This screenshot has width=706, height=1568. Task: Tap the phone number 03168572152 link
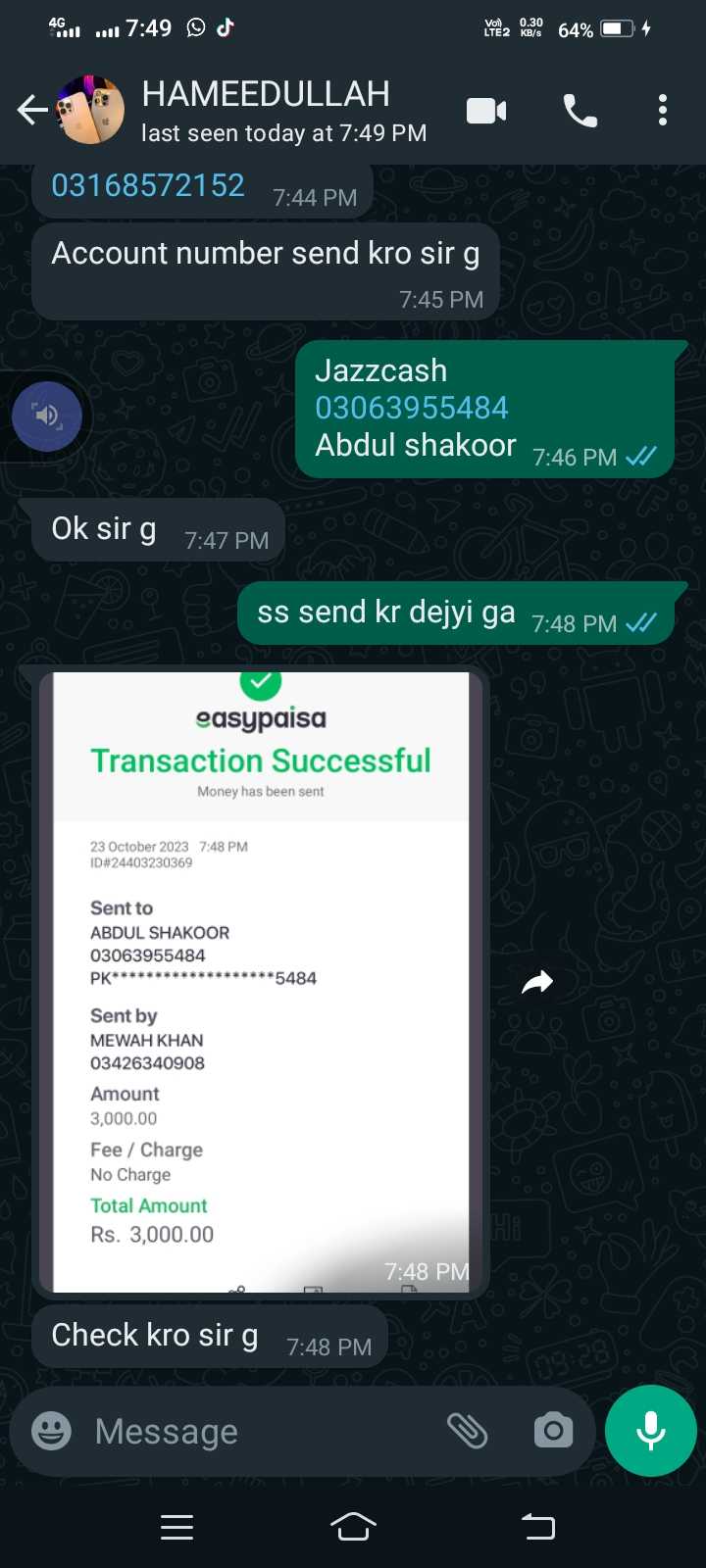[x=148, y=185]
